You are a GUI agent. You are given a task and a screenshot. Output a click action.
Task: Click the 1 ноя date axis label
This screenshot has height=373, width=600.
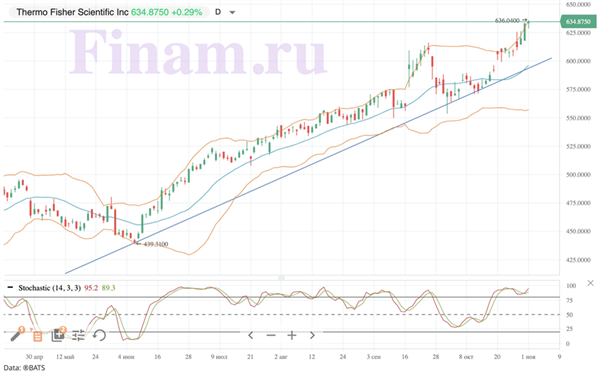tap(528, 357)
